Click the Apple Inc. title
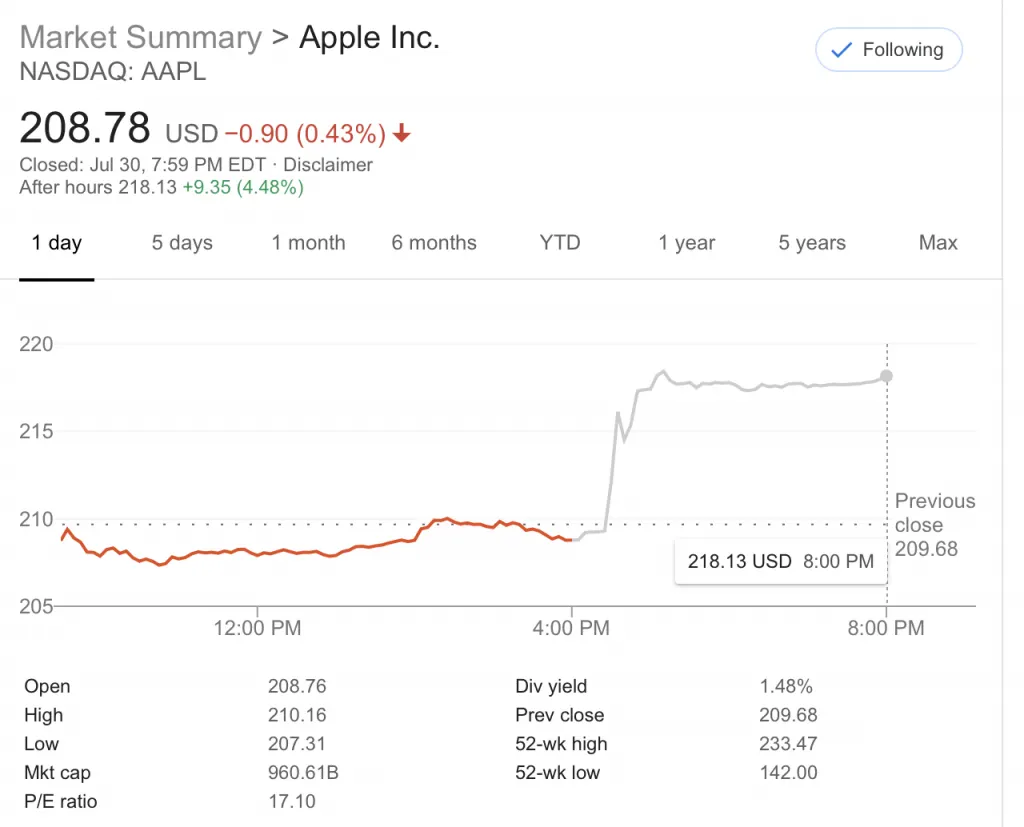 click(370, 38)
